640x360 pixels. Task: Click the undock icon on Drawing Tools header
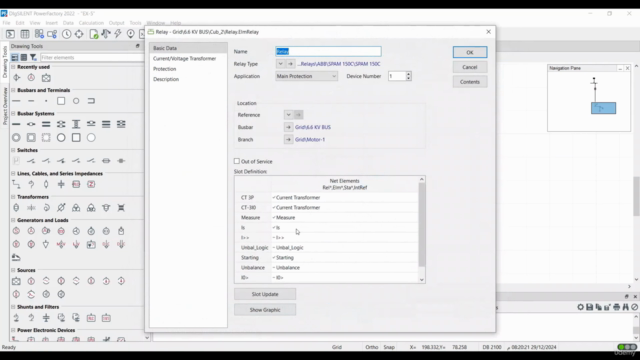pyautogui.click(x=138, y=46)
